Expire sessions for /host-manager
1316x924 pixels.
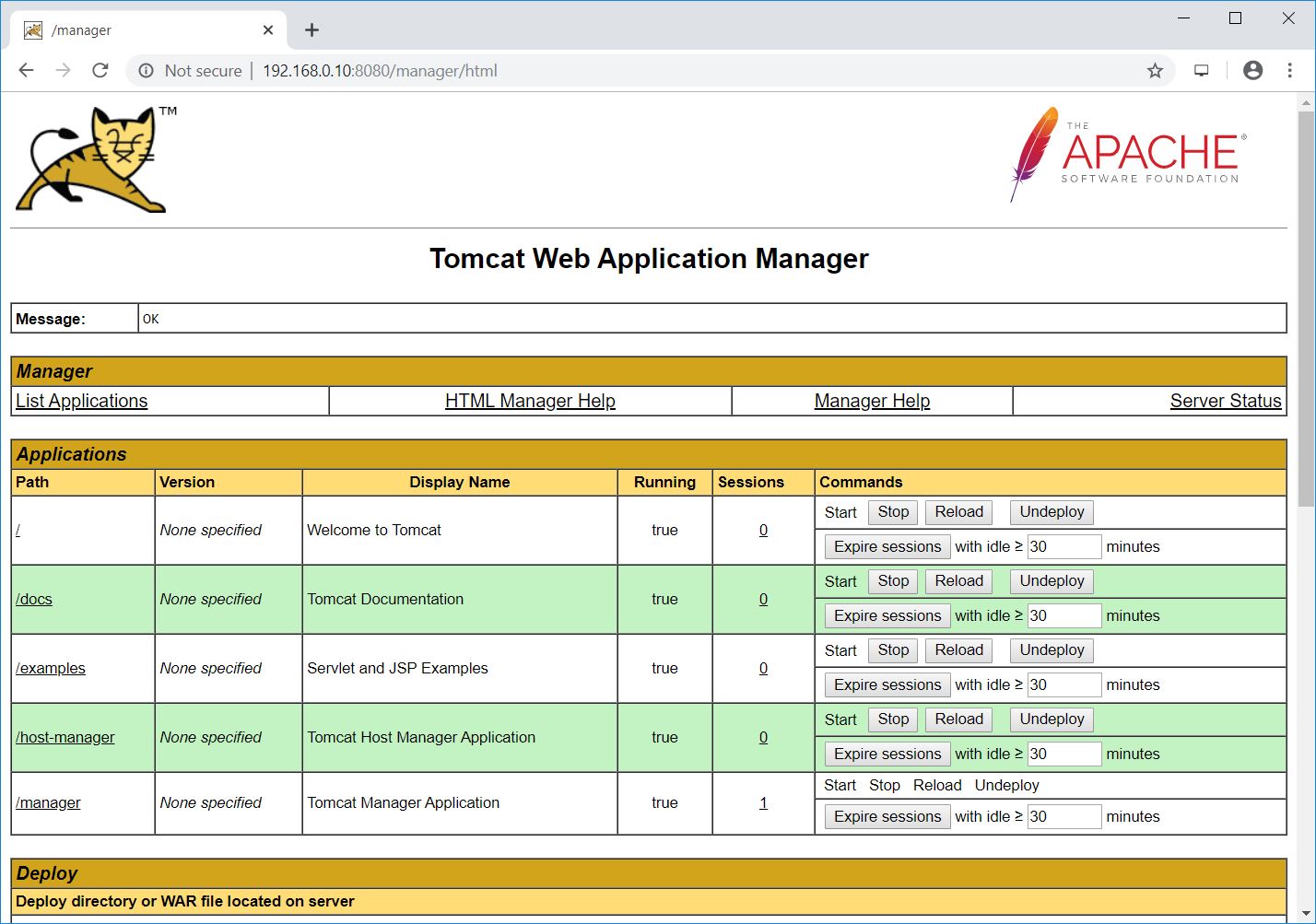[887, 754]
